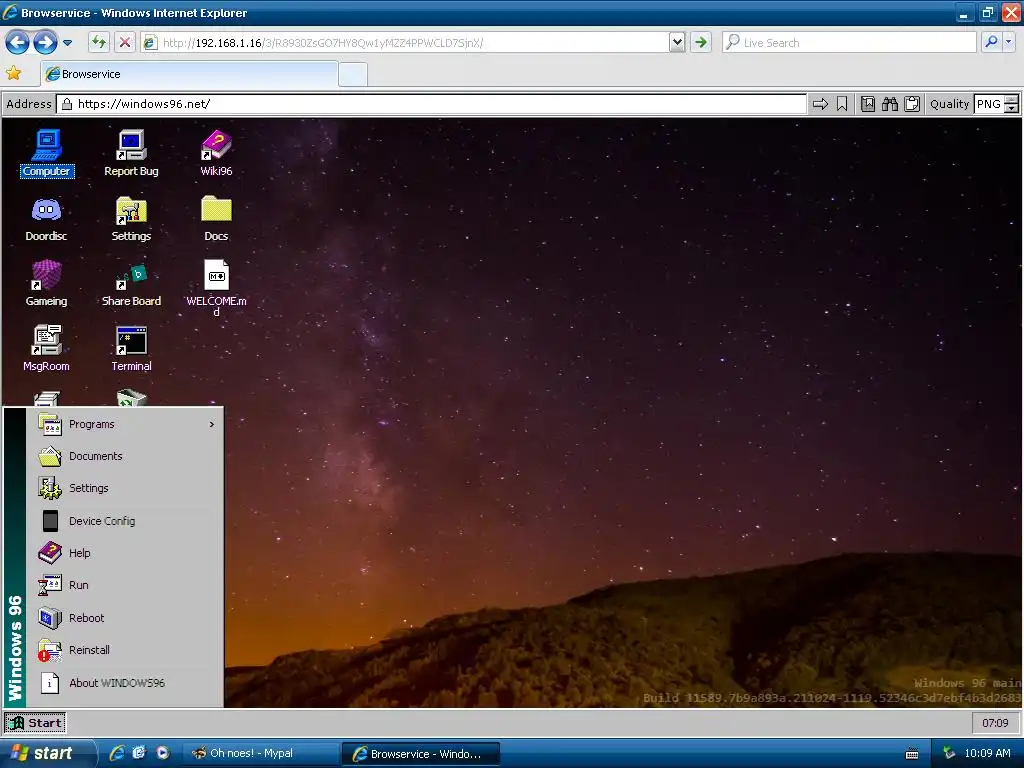
Task: Launch the Terminal desktop shortcut
Action: point(131,349)
